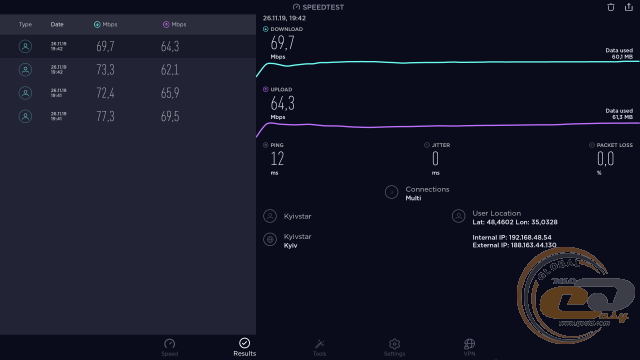Select the result row with 69,7 download
Viewport: 640px width, 360px height.
coord(128,46)
